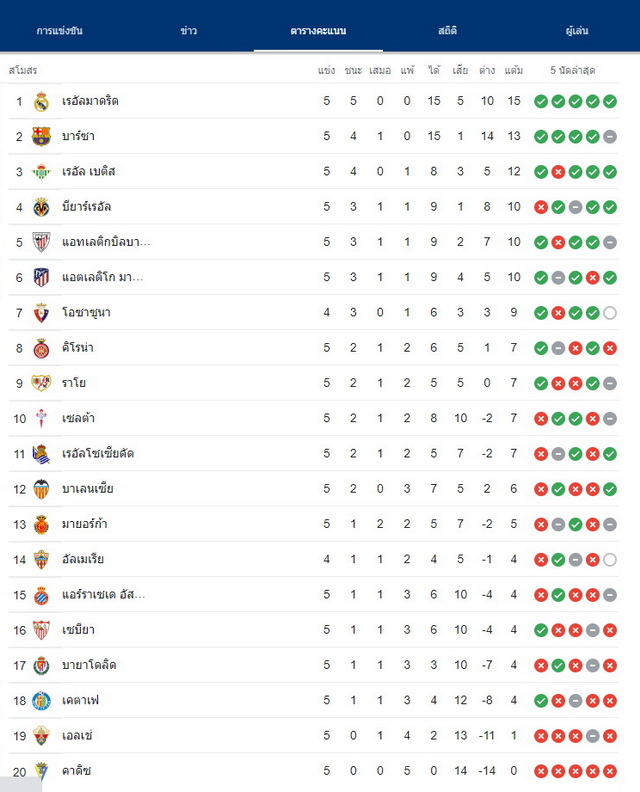Switch to the ข่าว tab
The width and height of the screenshot is (640, 792).
pyautogui.click(x=188, y=30)
